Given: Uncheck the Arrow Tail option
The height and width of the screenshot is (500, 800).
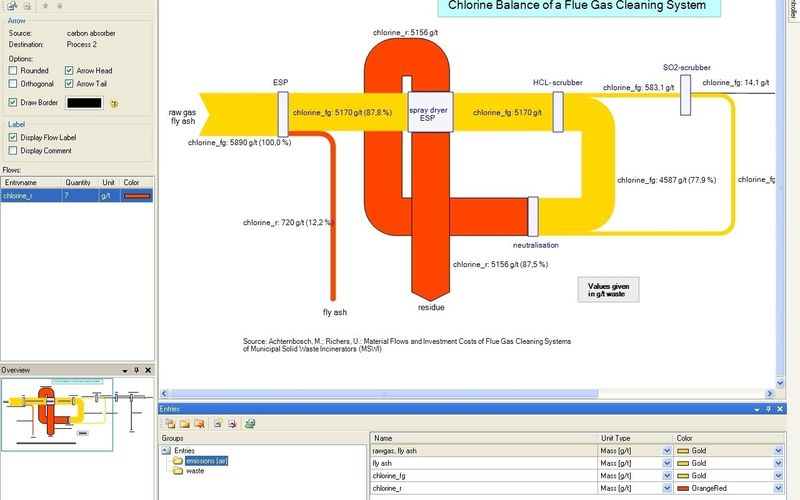Looking at the screenshot, I should 69,84.
